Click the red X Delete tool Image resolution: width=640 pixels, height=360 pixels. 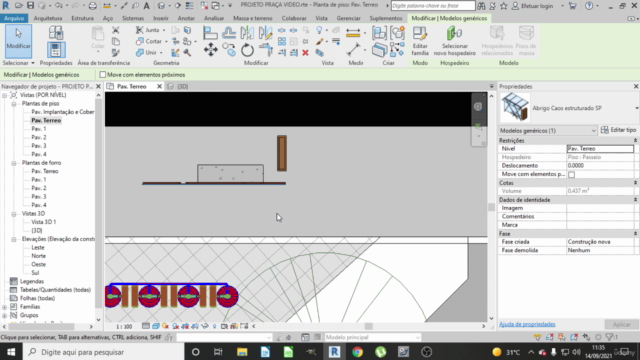(x=305, y=53)
